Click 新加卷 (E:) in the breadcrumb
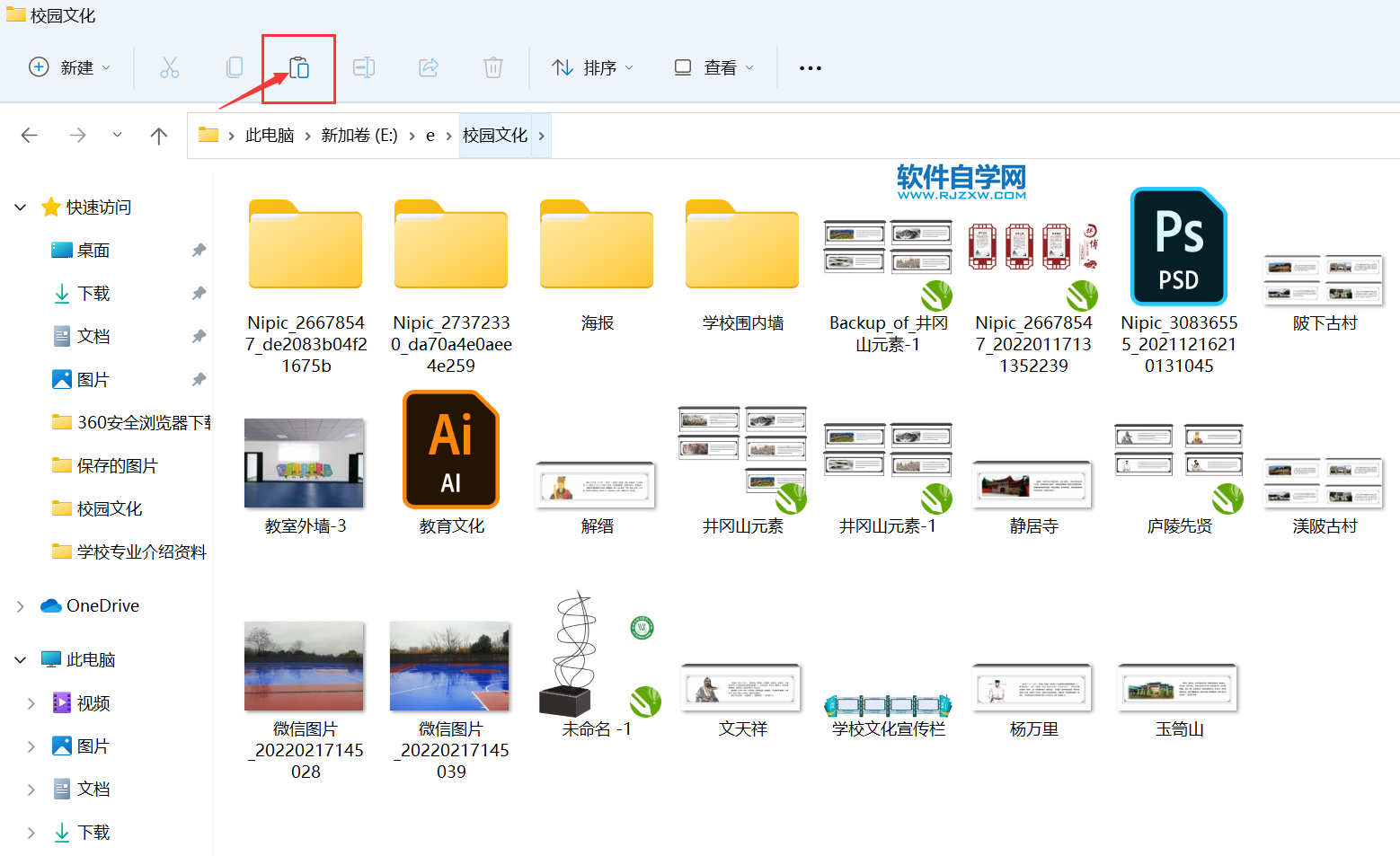Image resolution: width=1400 pixels, height=856 pixels. pyautogui.click(x=359, y=136)
